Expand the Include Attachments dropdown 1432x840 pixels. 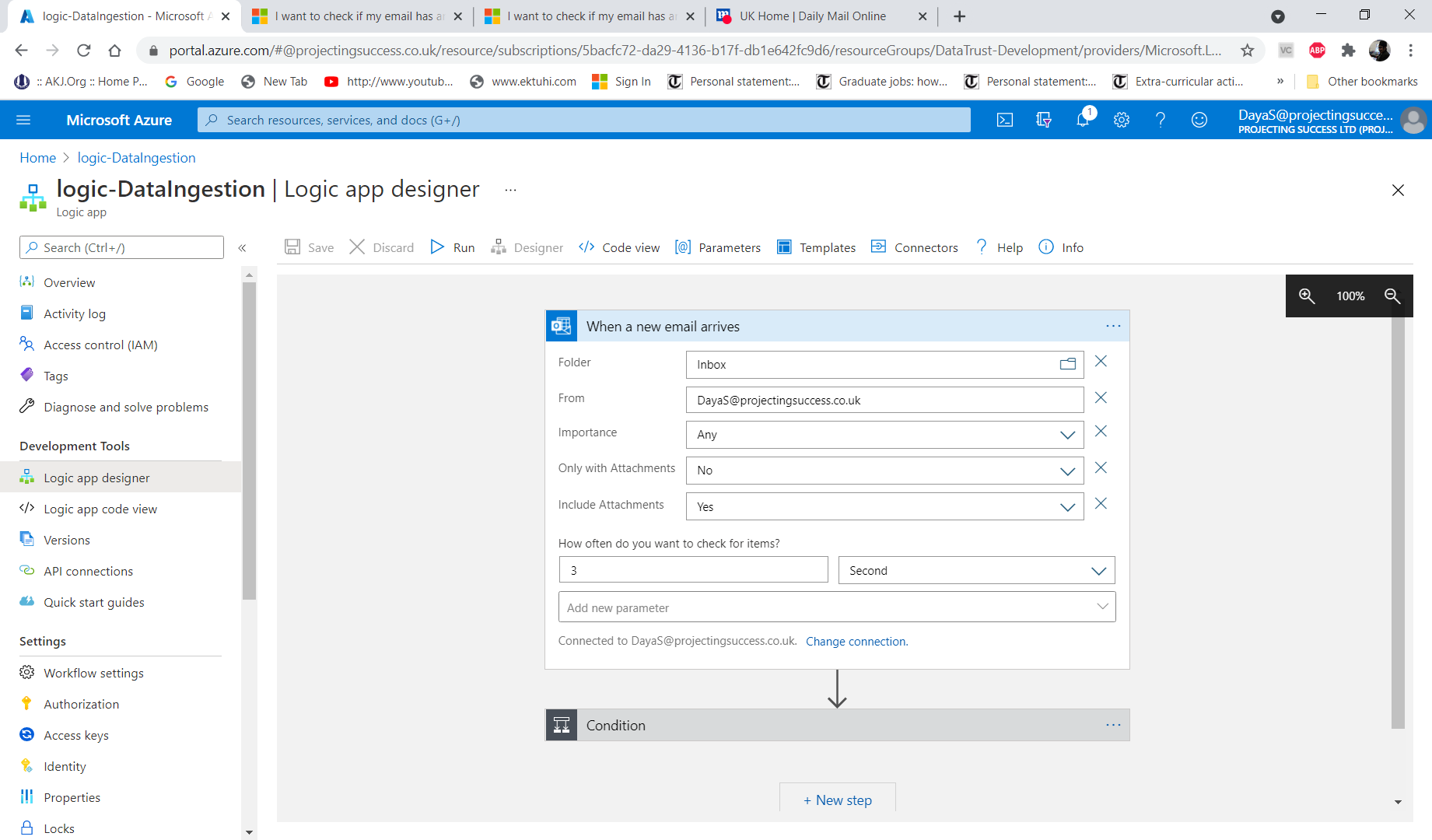[1067, 507]
